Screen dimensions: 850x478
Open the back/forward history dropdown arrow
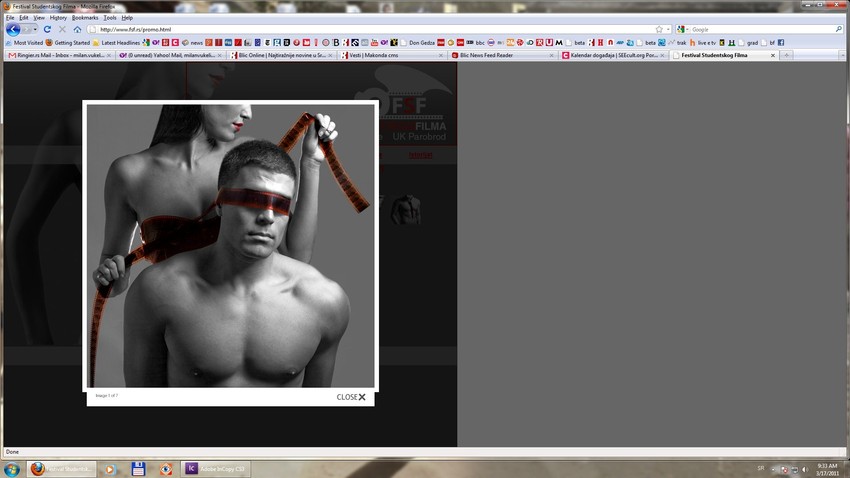pos(35,30)
